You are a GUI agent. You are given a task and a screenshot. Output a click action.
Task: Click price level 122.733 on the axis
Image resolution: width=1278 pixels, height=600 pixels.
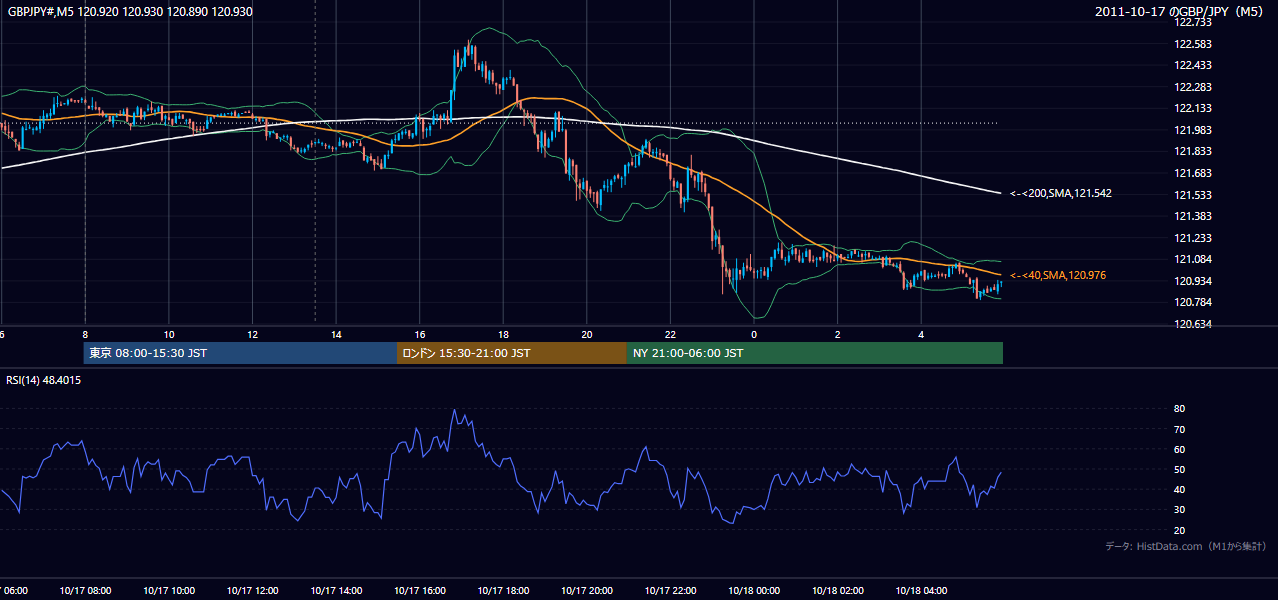[1193, 22]
